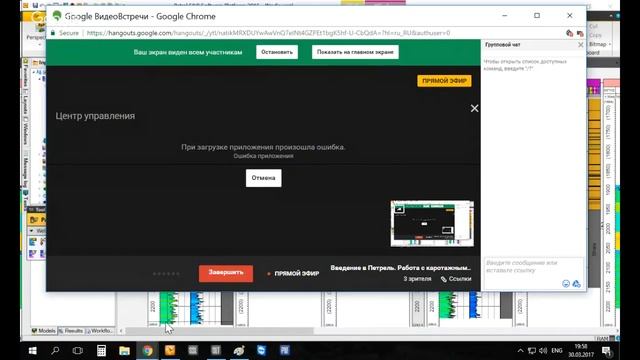Click horizontal scrollbar in Petrel well section
This screenshot has height=360, width=640.
[220, 331]
